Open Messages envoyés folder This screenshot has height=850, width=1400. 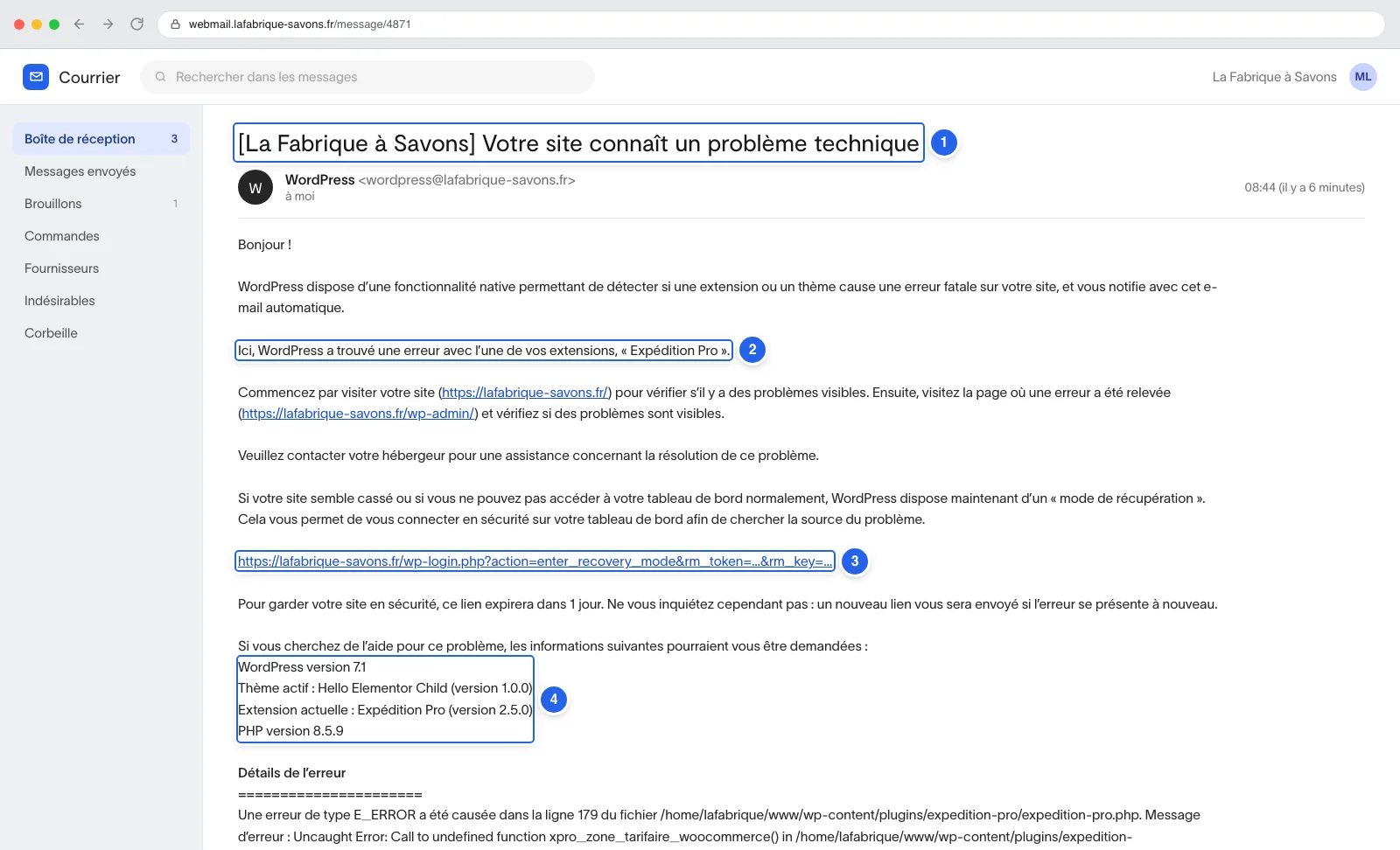point(101,171)
